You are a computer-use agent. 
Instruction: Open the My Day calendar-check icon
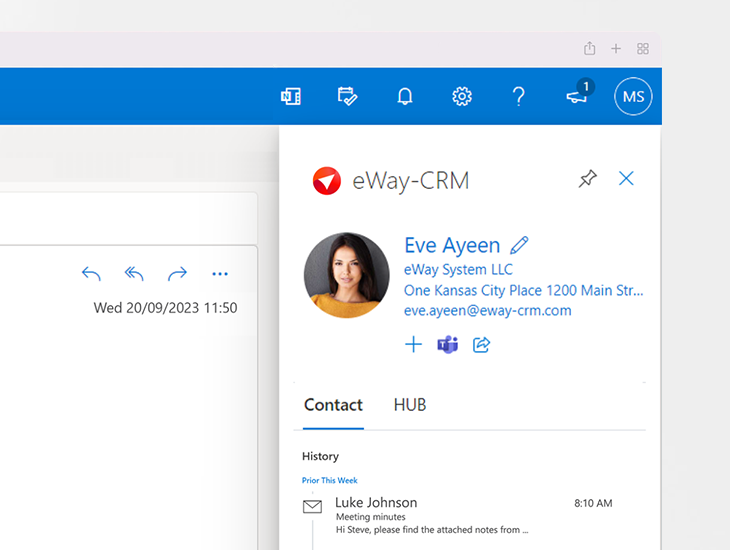pos(347,96)
